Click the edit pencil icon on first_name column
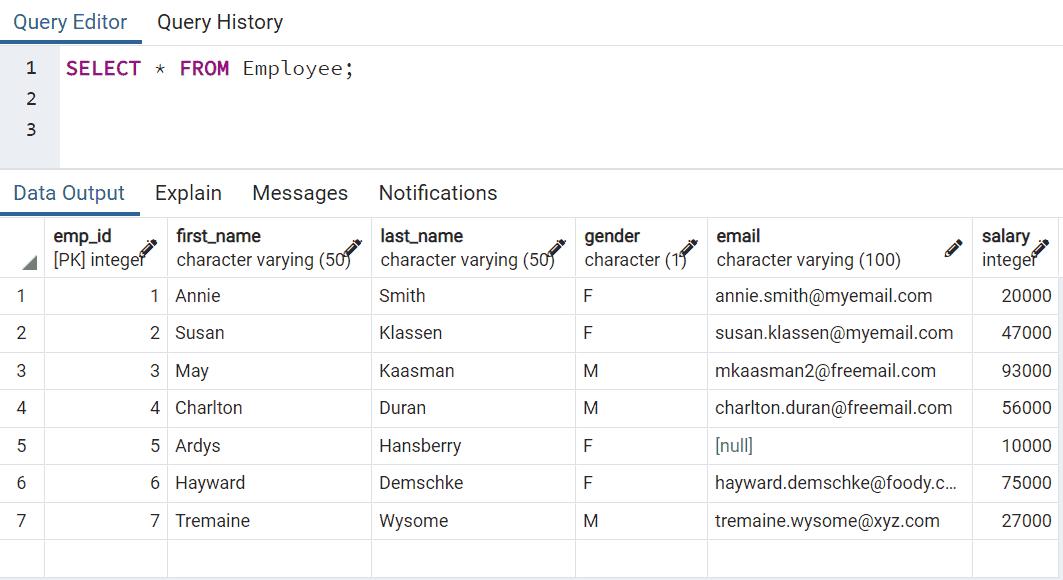The image size is (1063, 580). [353, 248]
